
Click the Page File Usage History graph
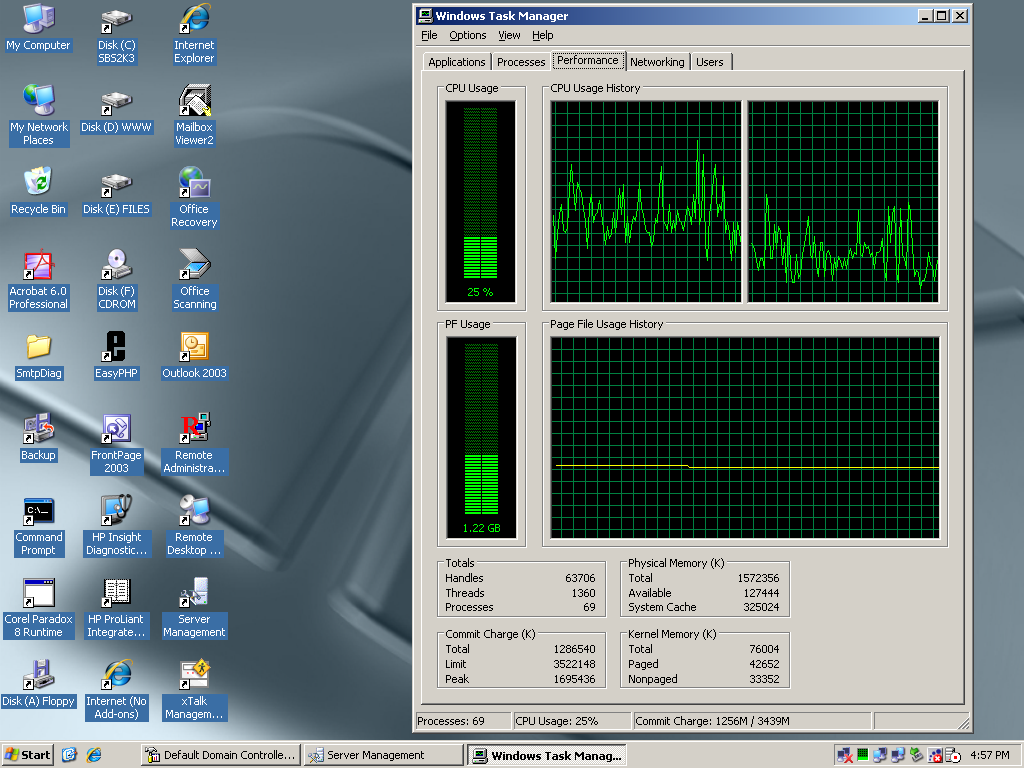[x=744, y=438]
